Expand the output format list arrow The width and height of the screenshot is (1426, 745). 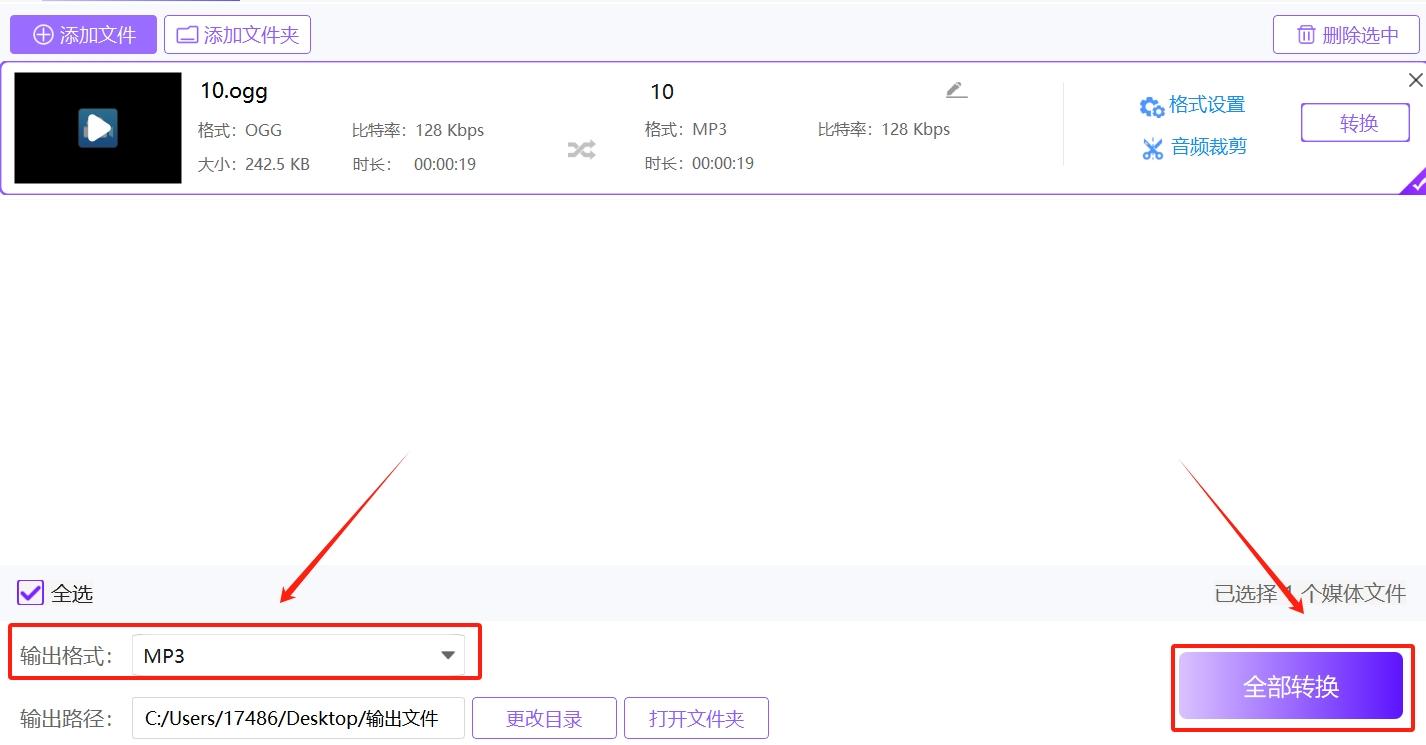447,655
